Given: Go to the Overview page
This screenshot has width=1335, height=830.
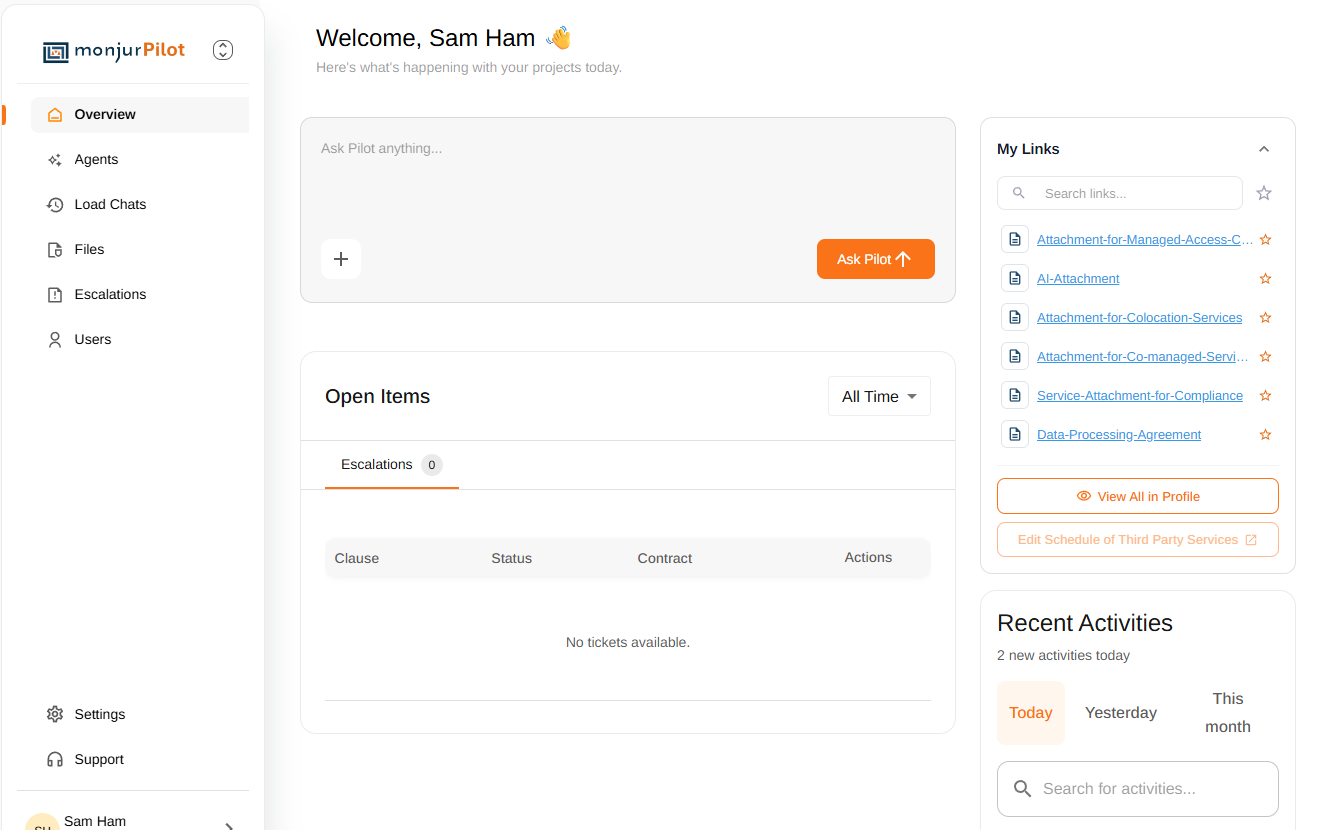Looking at the screenshot, I should 140,115.
